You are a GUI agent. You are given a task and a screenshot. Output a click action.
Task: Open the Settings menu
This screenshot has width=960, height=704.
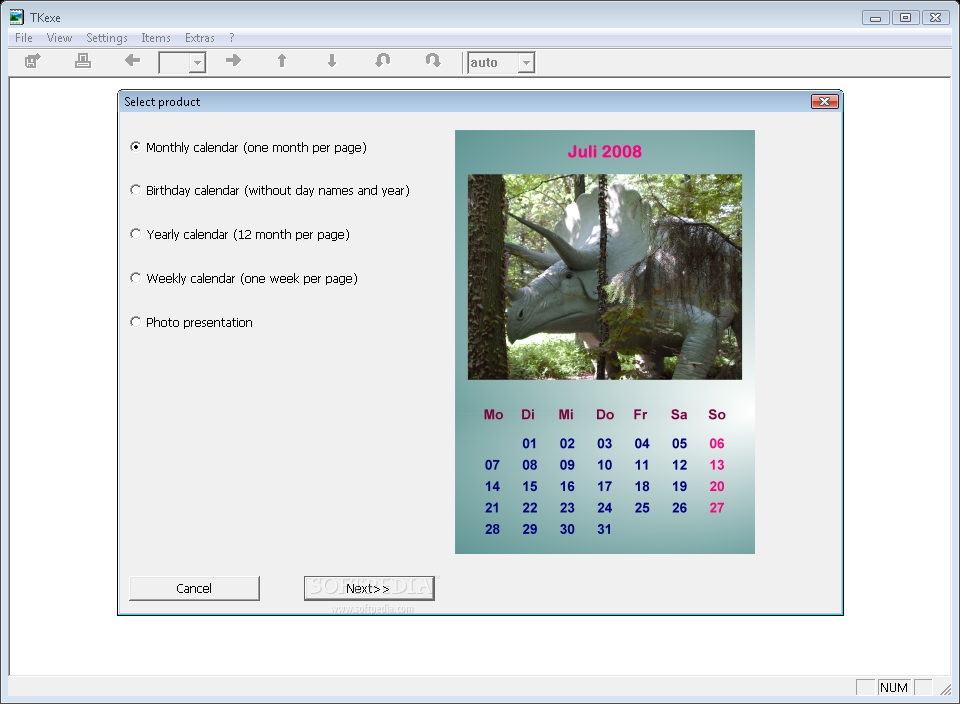107,38
